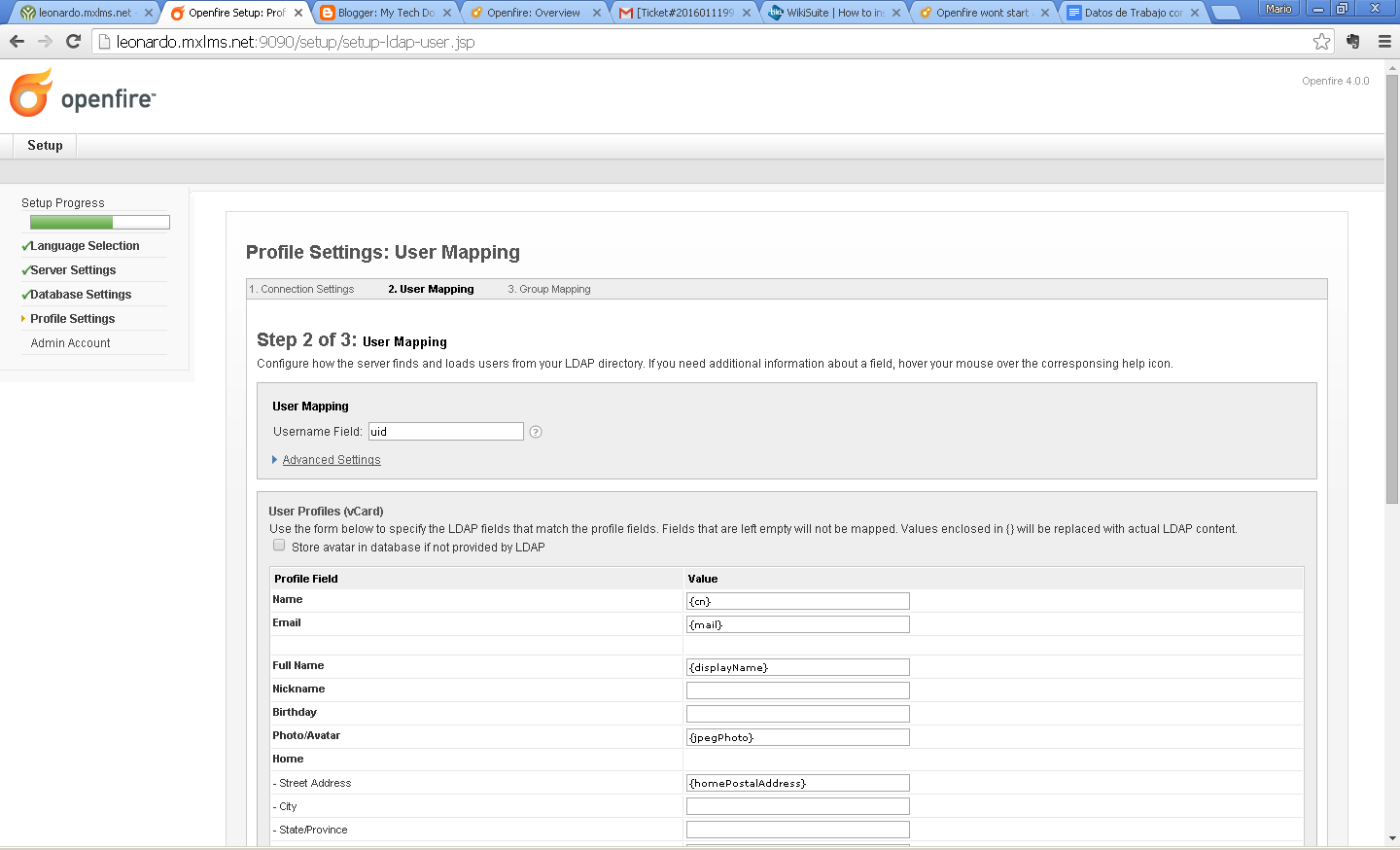
Task: Reload the page with the refresh icon
Action: 73,41
